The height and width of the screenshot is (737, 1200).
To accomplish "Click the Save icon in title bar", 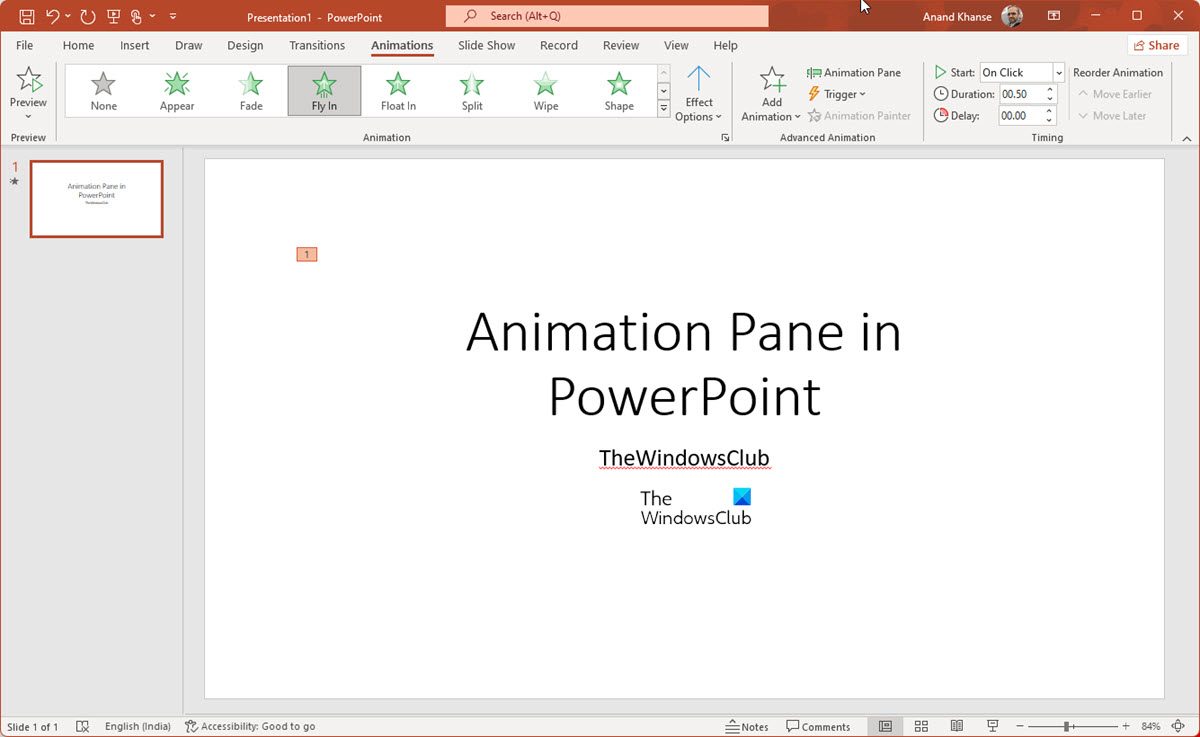I will click(27, 16).
